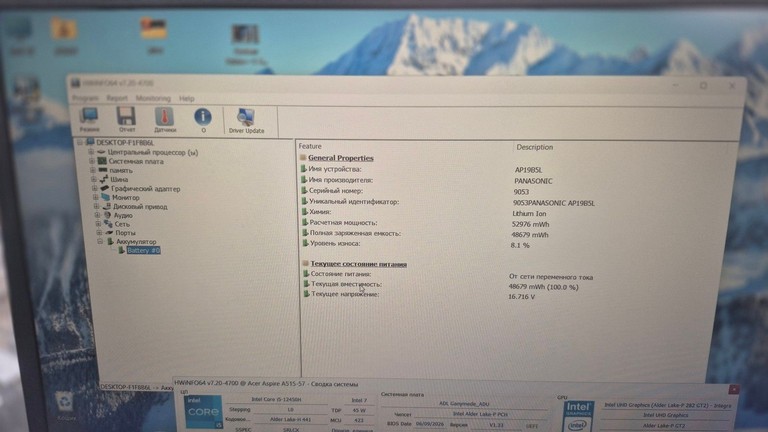
Task: Click the PANASONIC manufacturer value
Action: (533, 181)
